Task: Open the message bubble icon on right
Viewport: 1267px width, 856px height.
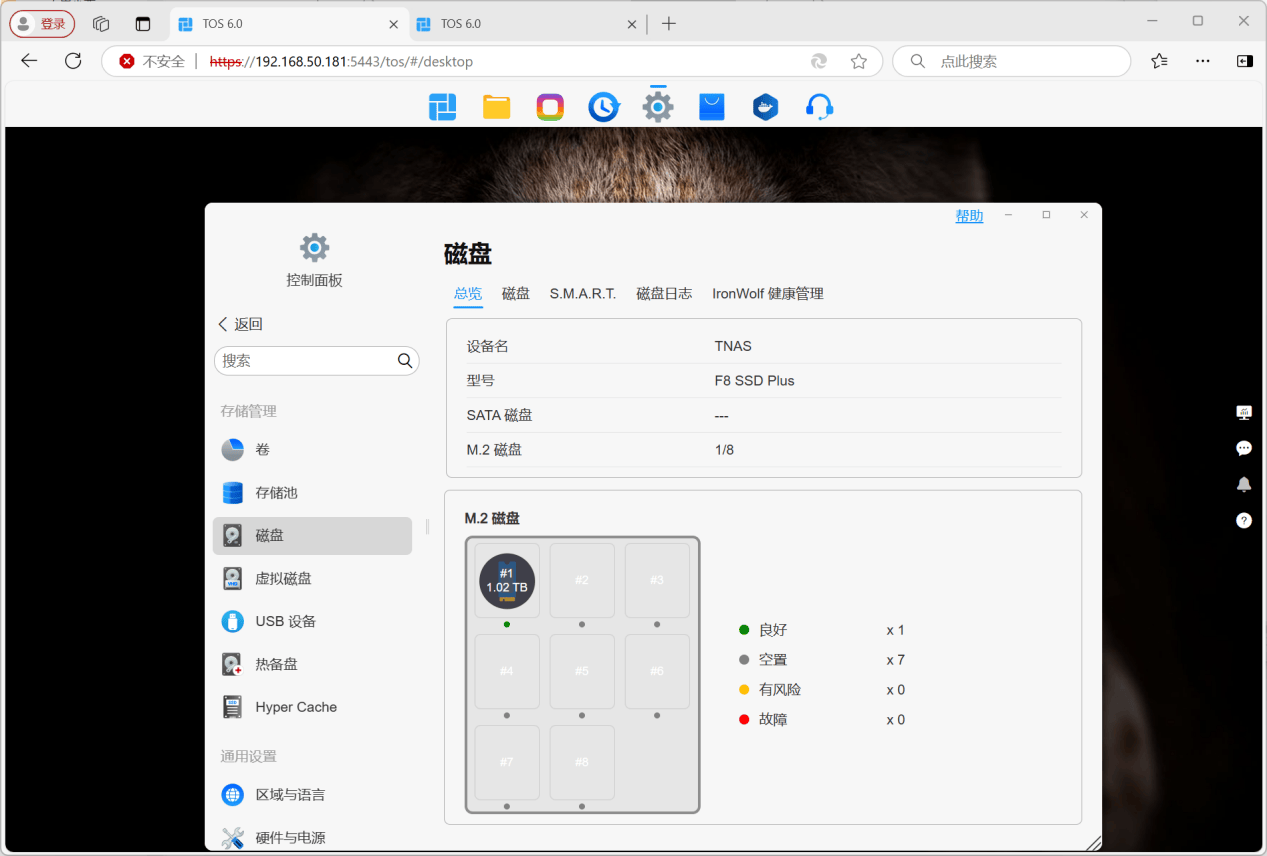Action: pyautogui.click(x=1244, y=448)
